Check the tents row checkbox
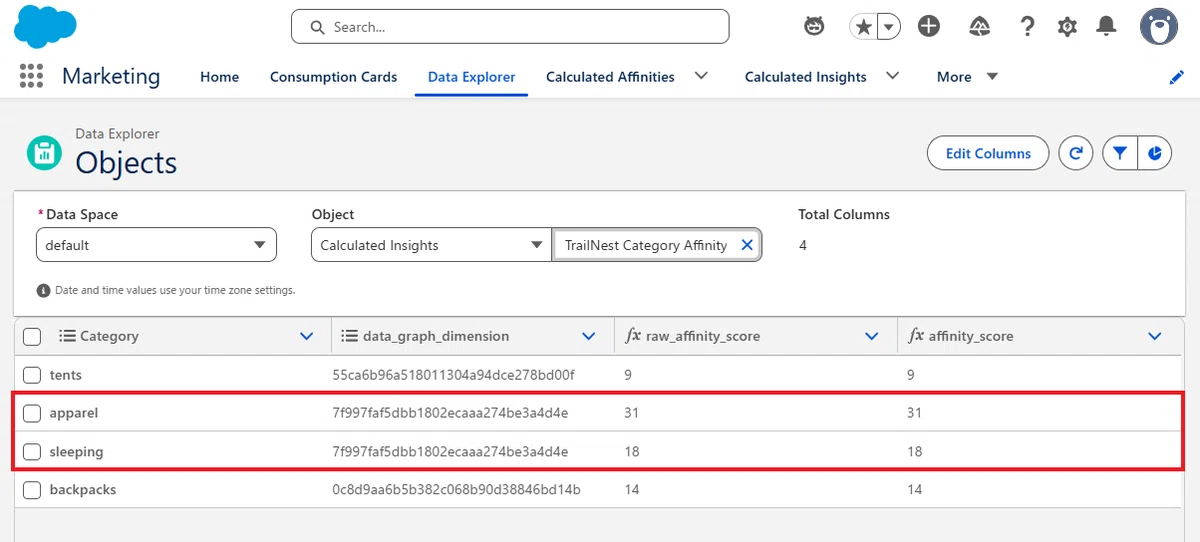 coord(32,375)
